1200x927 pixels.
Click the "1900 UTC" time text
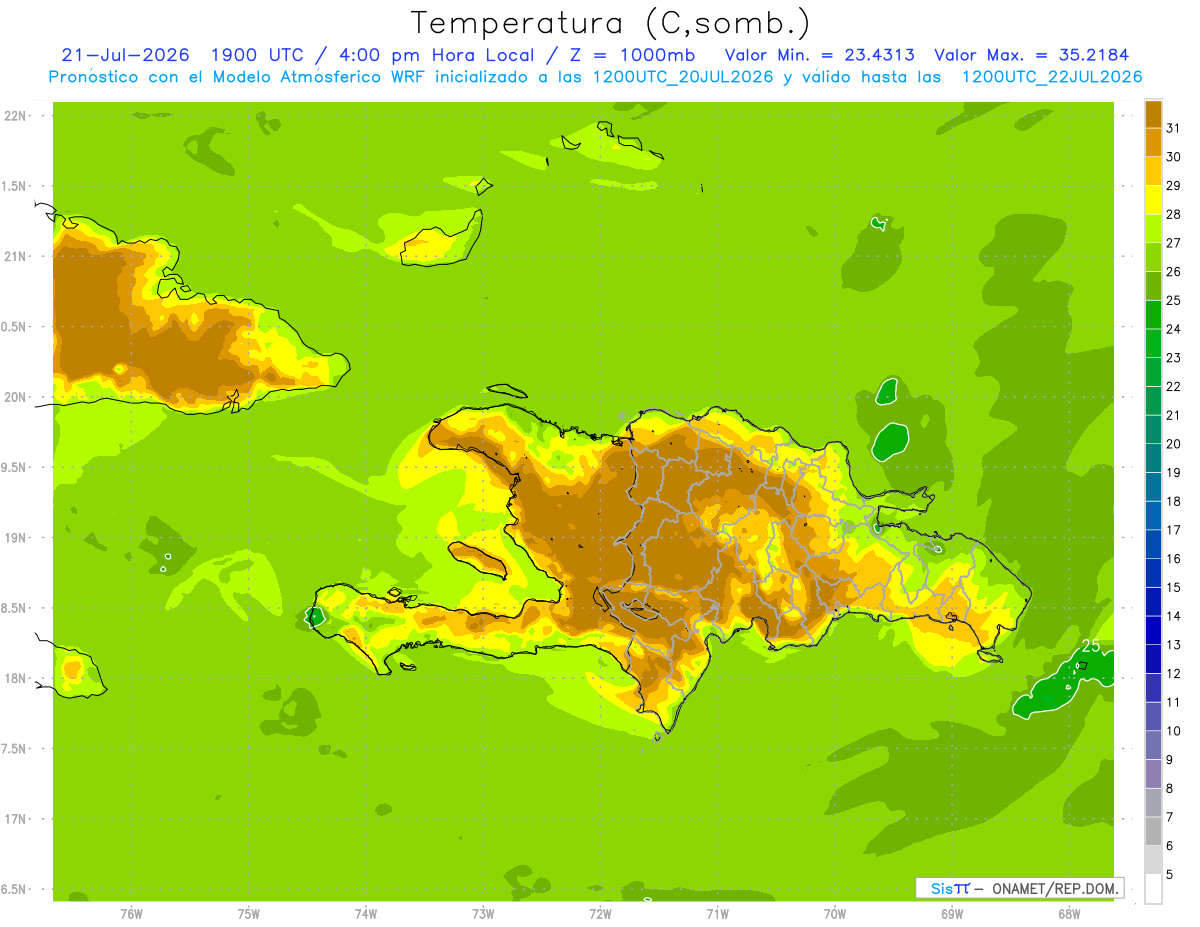[260, 55]
